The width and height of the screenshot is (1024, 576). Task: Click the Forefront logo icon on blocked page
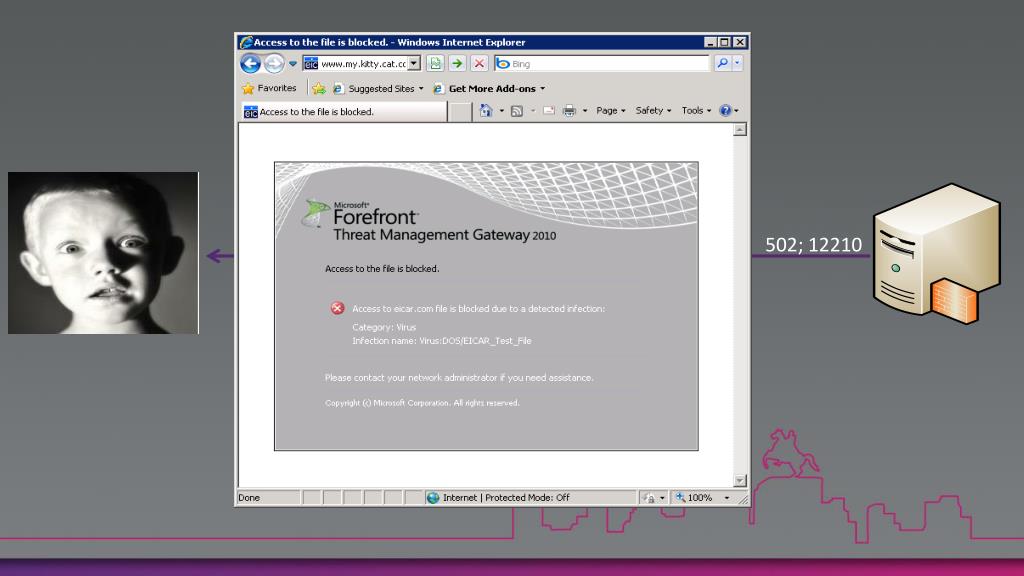(315, 214)
